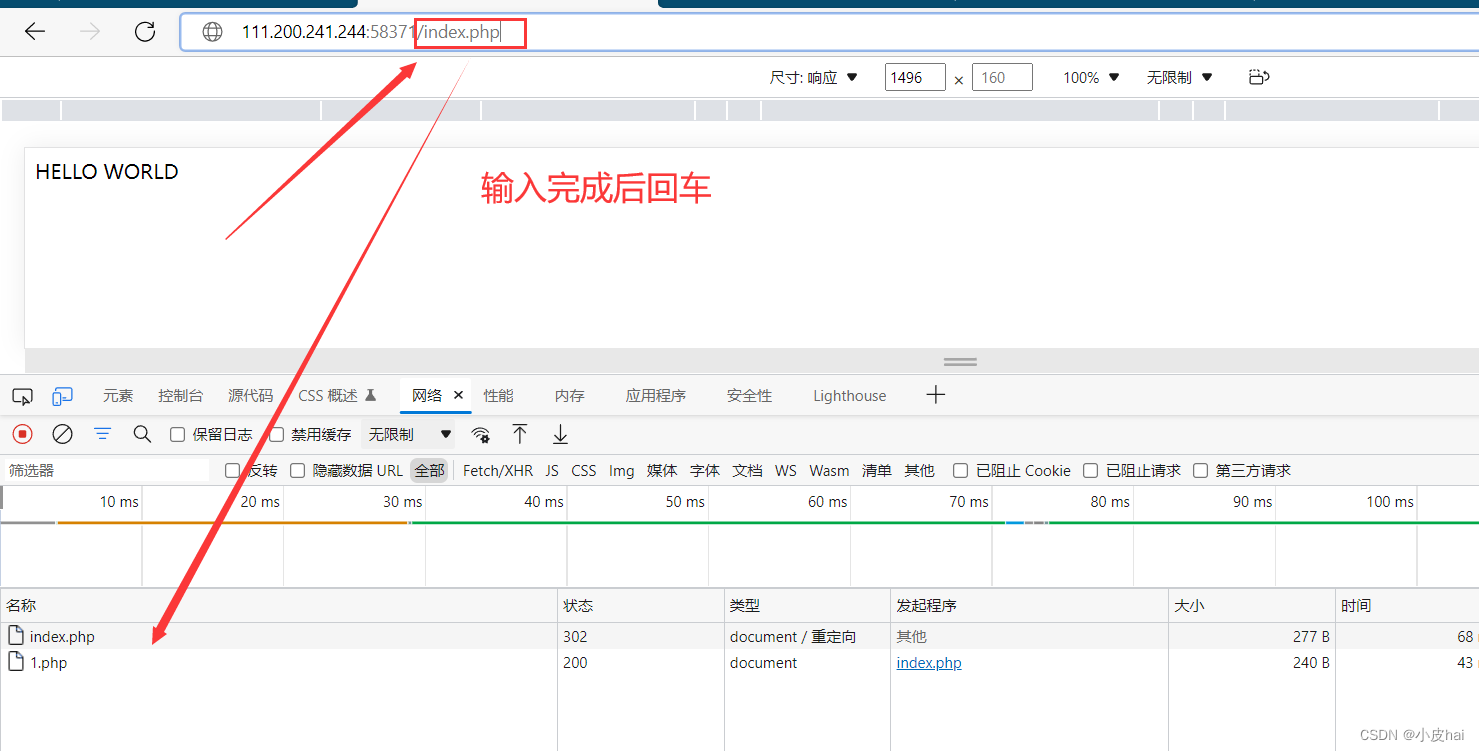Tick the 已阻止请求 checkbox
This screenshot has height=751, width=1479.
coord(1090,470)
